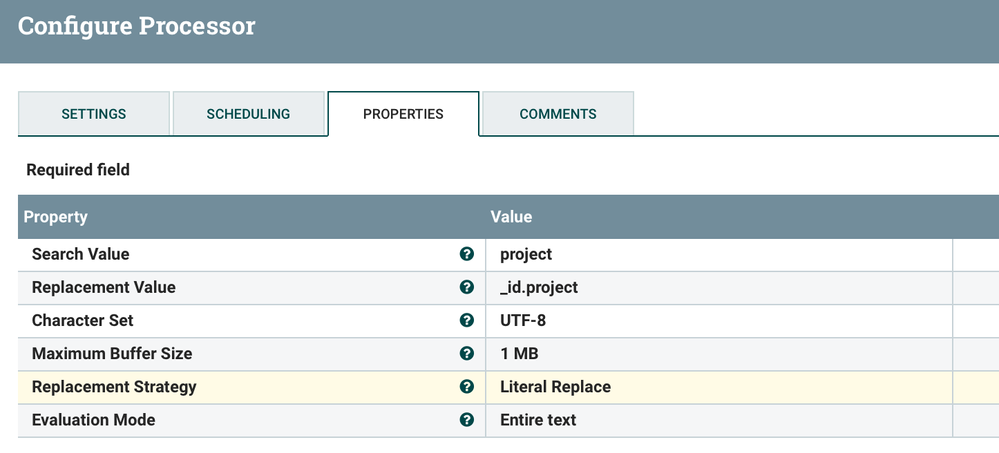
Task: Click Replacement Strategy help question mark
Action: click(x=466, y=387)
